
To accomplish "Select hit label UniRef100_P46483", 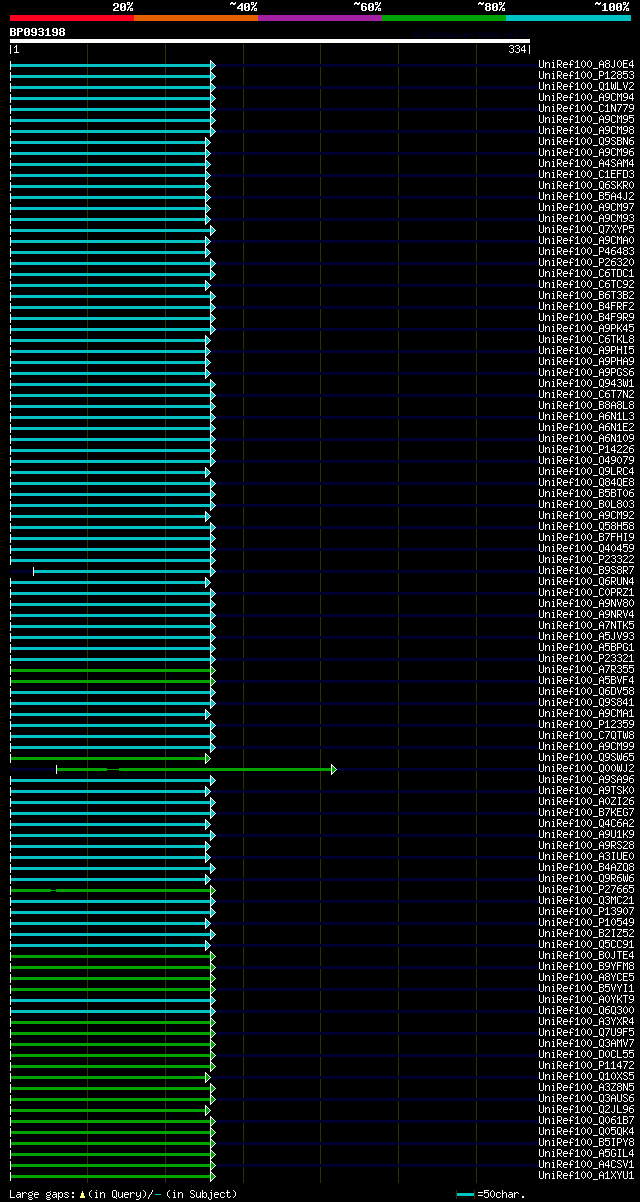I will 586,251.
